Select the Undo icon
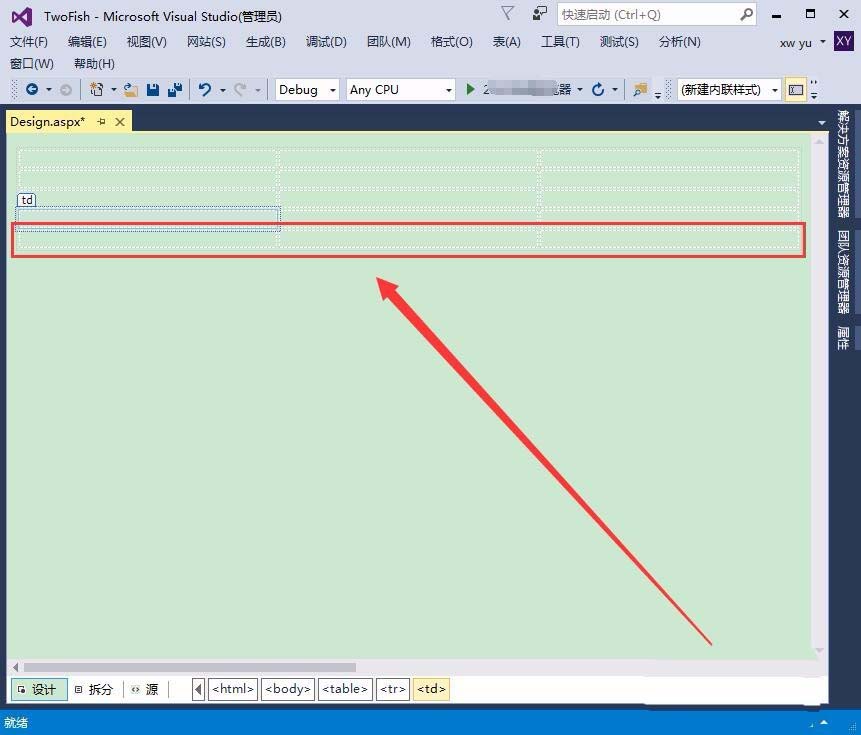861x735 pixels. 206,89
